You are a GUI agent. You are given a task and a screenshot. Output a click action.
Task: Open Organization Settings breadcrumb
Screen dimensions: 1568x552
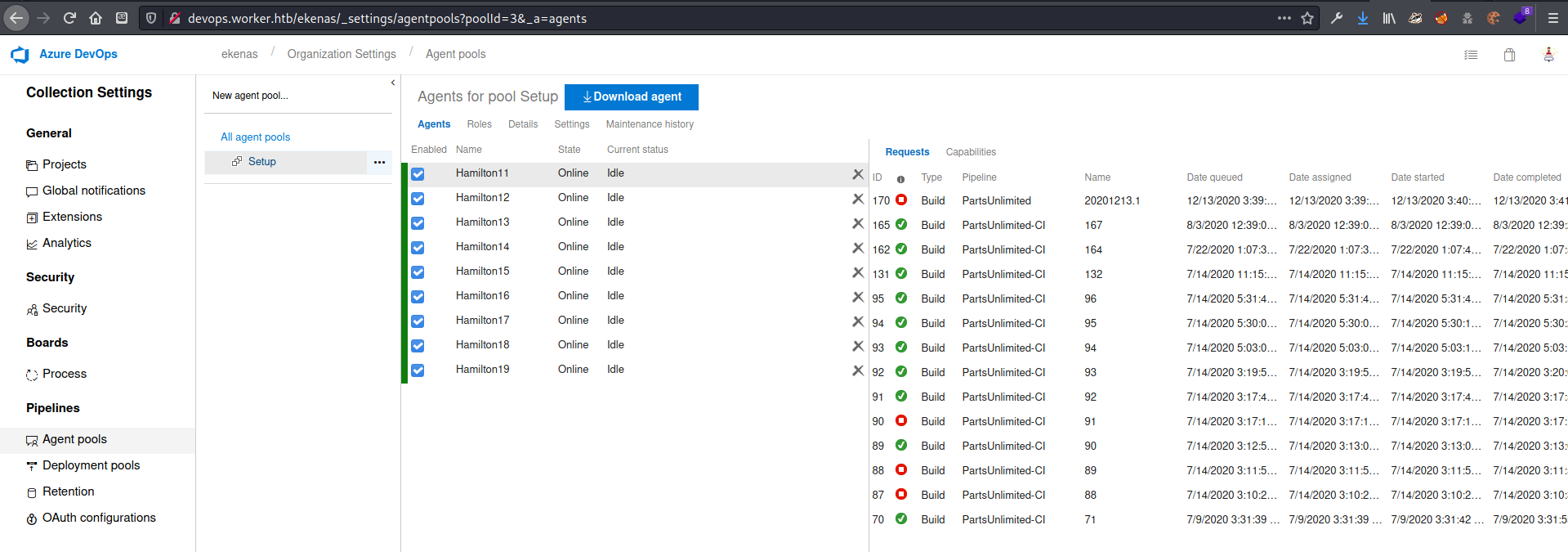tap(342, 54)
